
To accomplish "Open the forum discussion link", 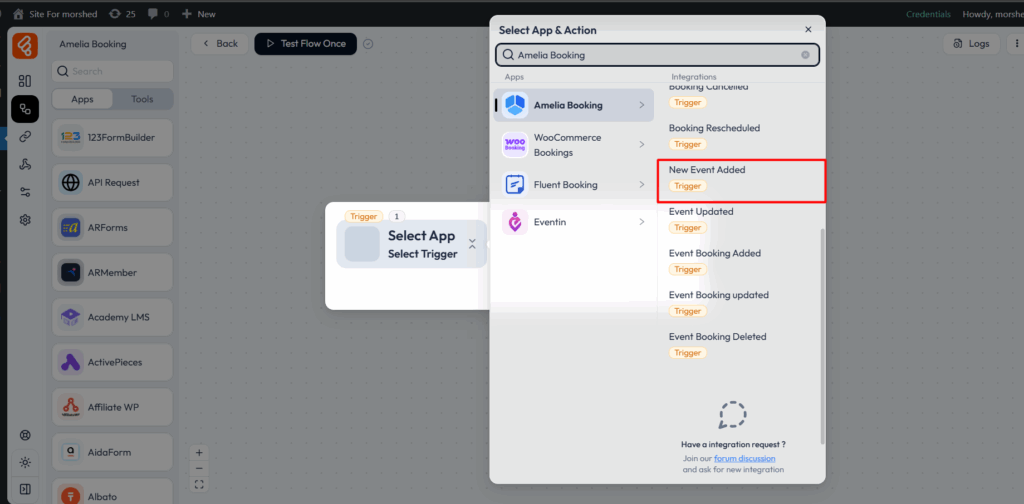I will click(744, 458).
